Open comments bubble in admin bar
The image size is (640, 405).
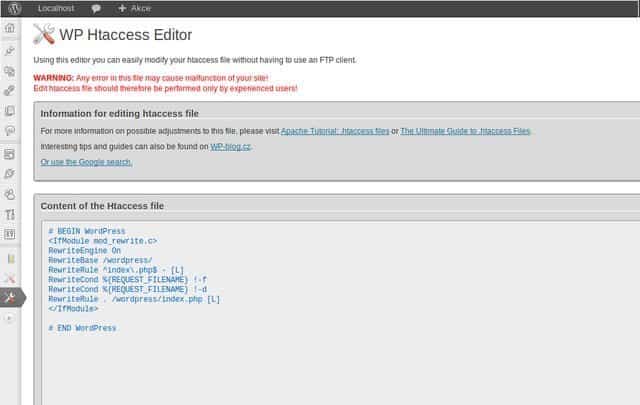[x=96, y=9]
